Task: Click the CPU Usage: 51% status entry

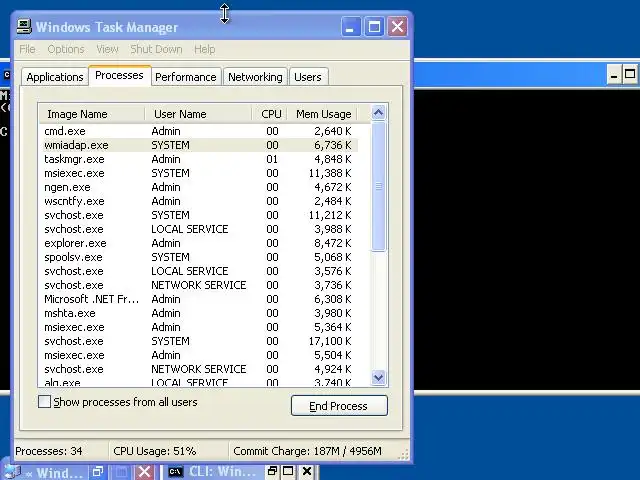Action: tap(155, 451)
